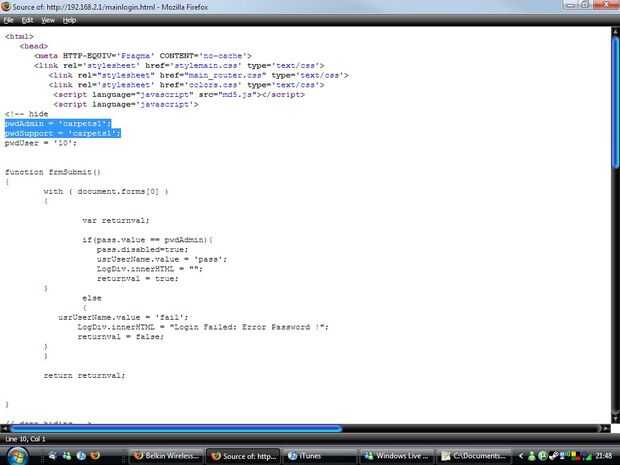The width and height of the screenshot is (620, 465).
Task: Click the highlighted pwdSupport line
Action: pyautogui.click(x=62, y=133)
